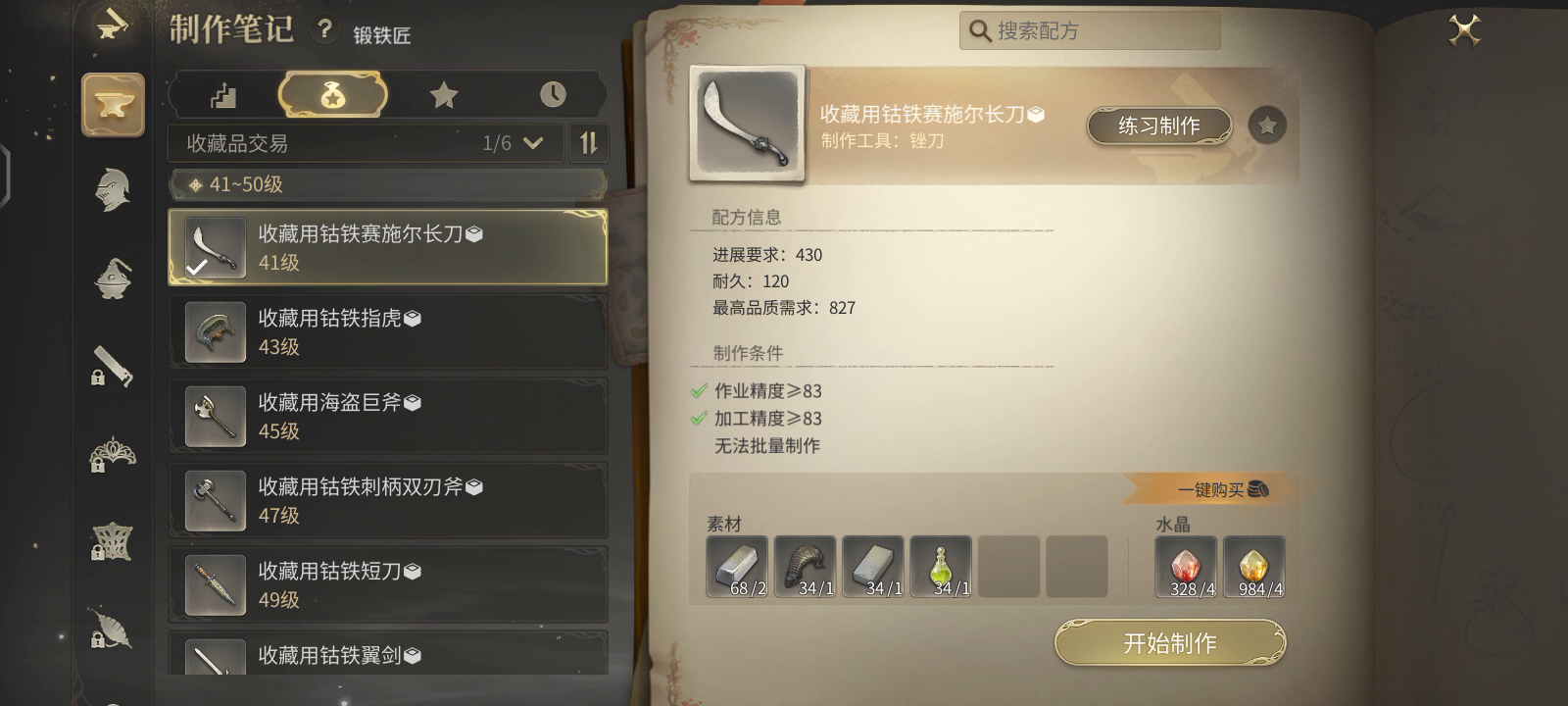Screen dimensions: 1568x706
Task: Open the alchemist witch hat job icon
Action: tap(113, 277)
